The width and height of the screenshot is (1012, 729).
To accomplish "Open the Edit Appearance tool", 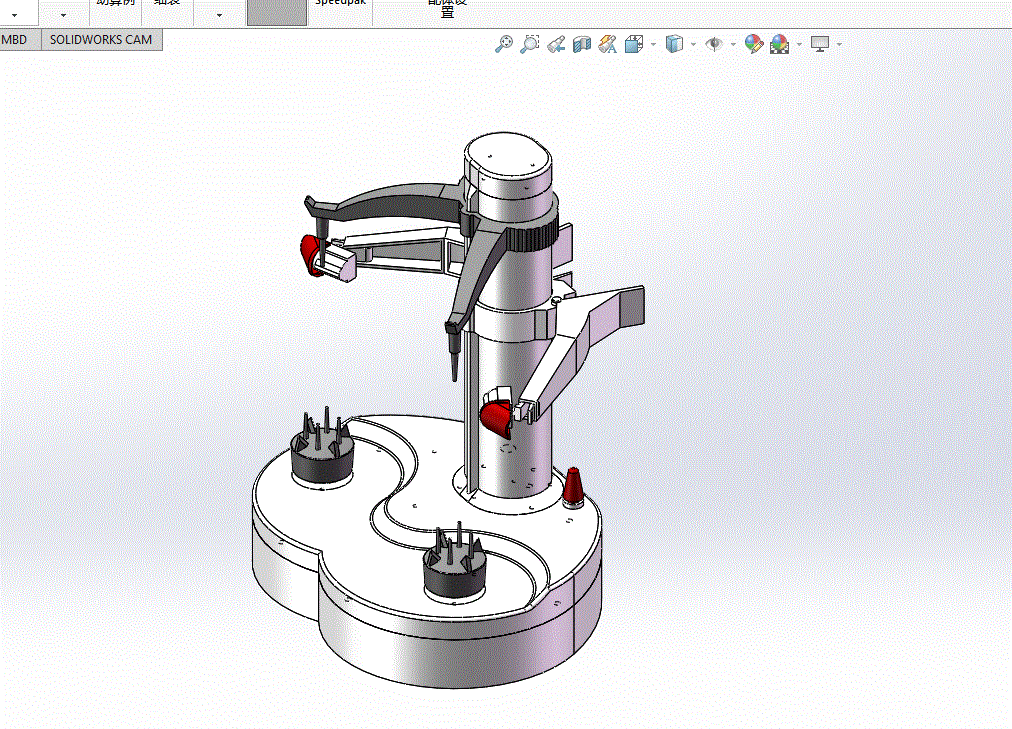I will 753,44.
